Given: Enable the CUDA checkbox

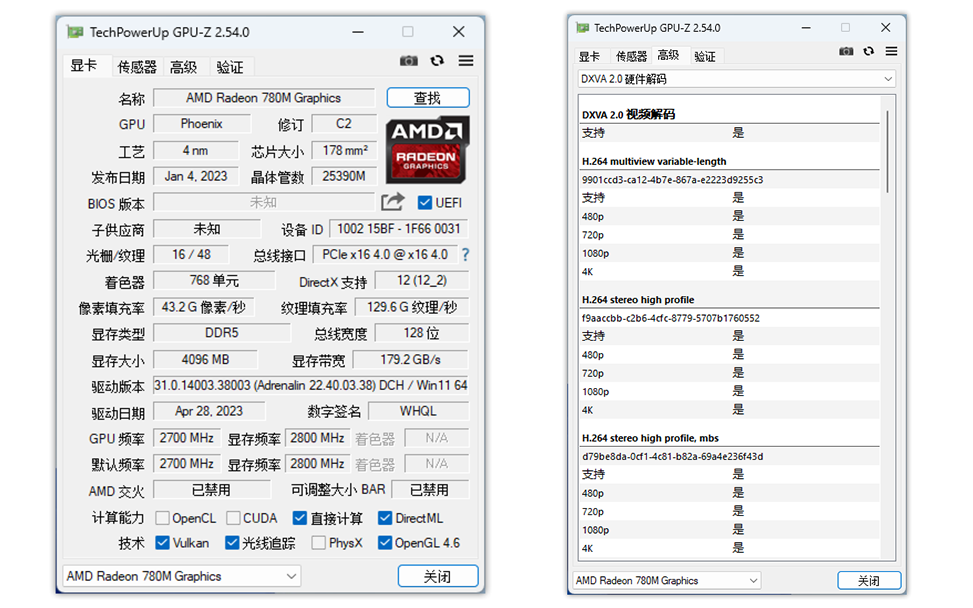Looking at the screenshot, I should pyautogui.click(x=233, y=517).
